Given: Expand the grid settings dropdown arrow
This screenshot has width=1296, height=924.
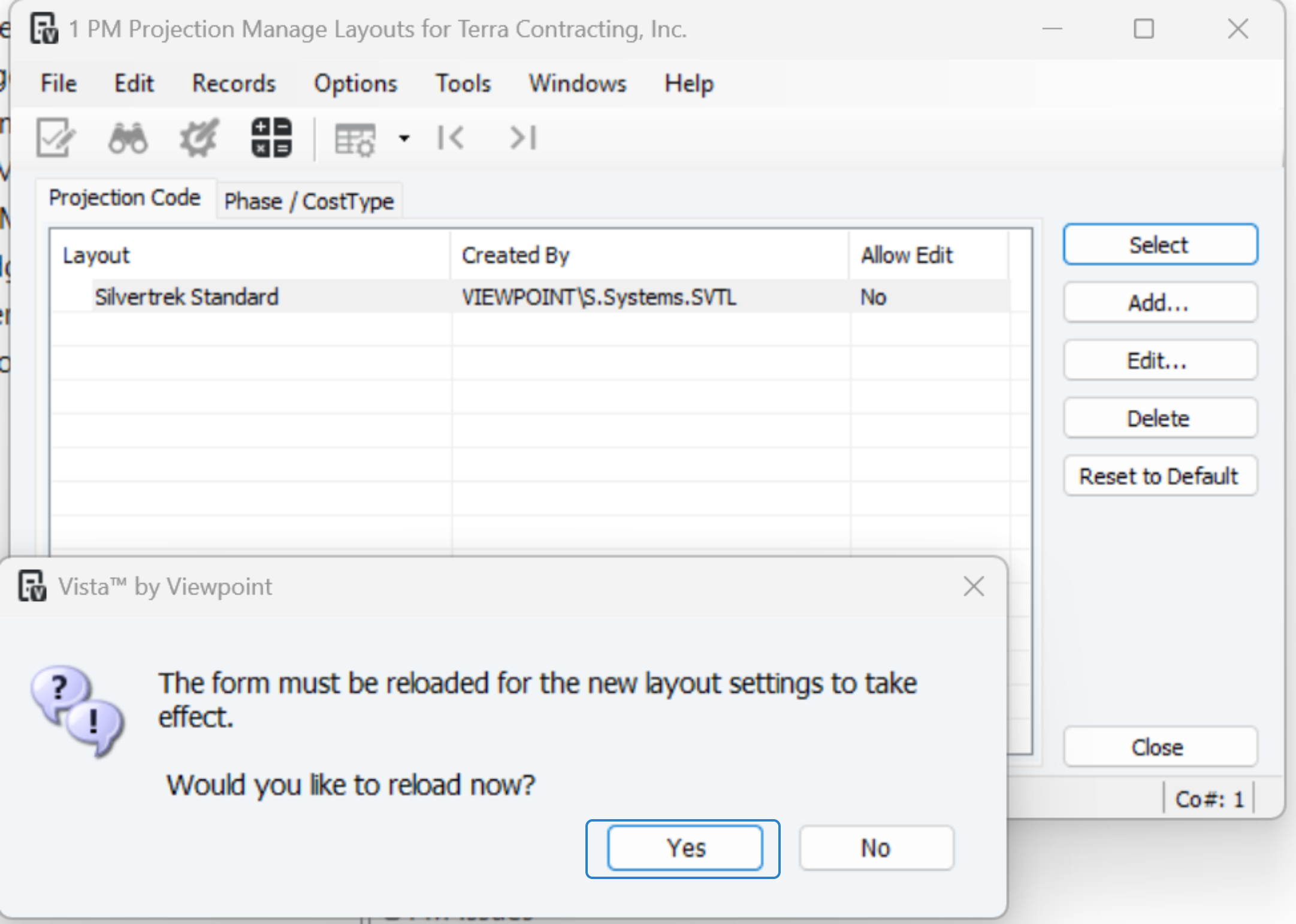Looking at the screenshot, I should [404, 139].
